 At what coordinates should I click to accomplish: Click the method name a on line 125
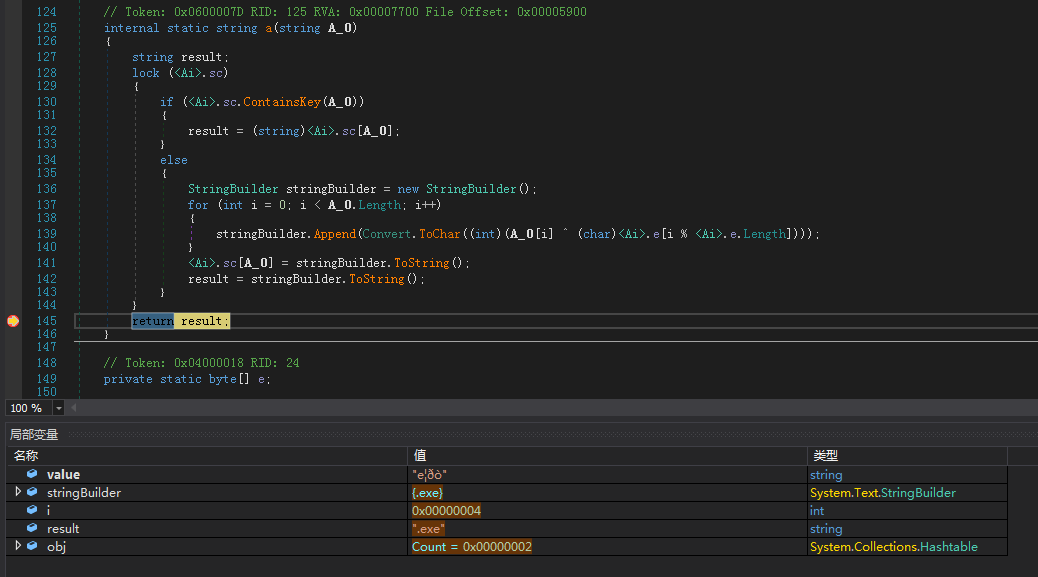[x=269, y=28]
